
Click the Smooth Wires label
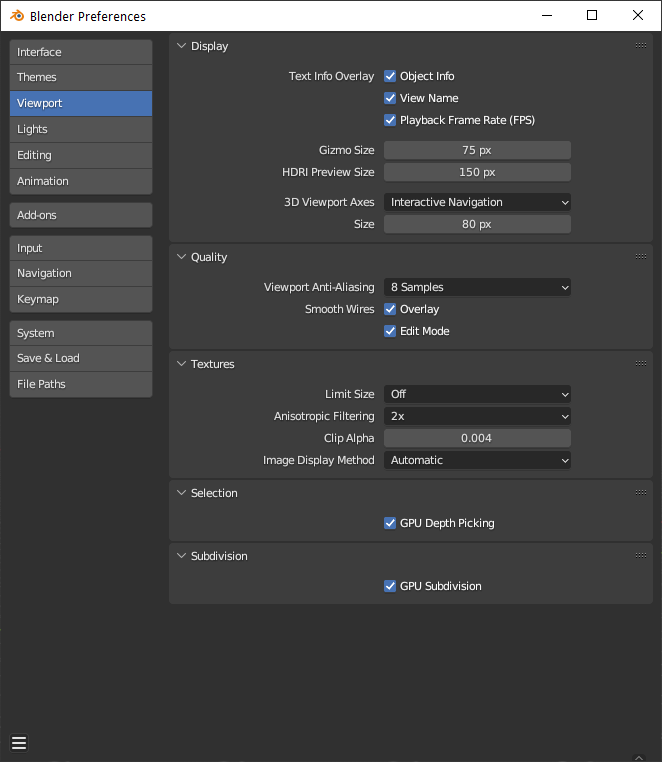(x=340, y=309)
